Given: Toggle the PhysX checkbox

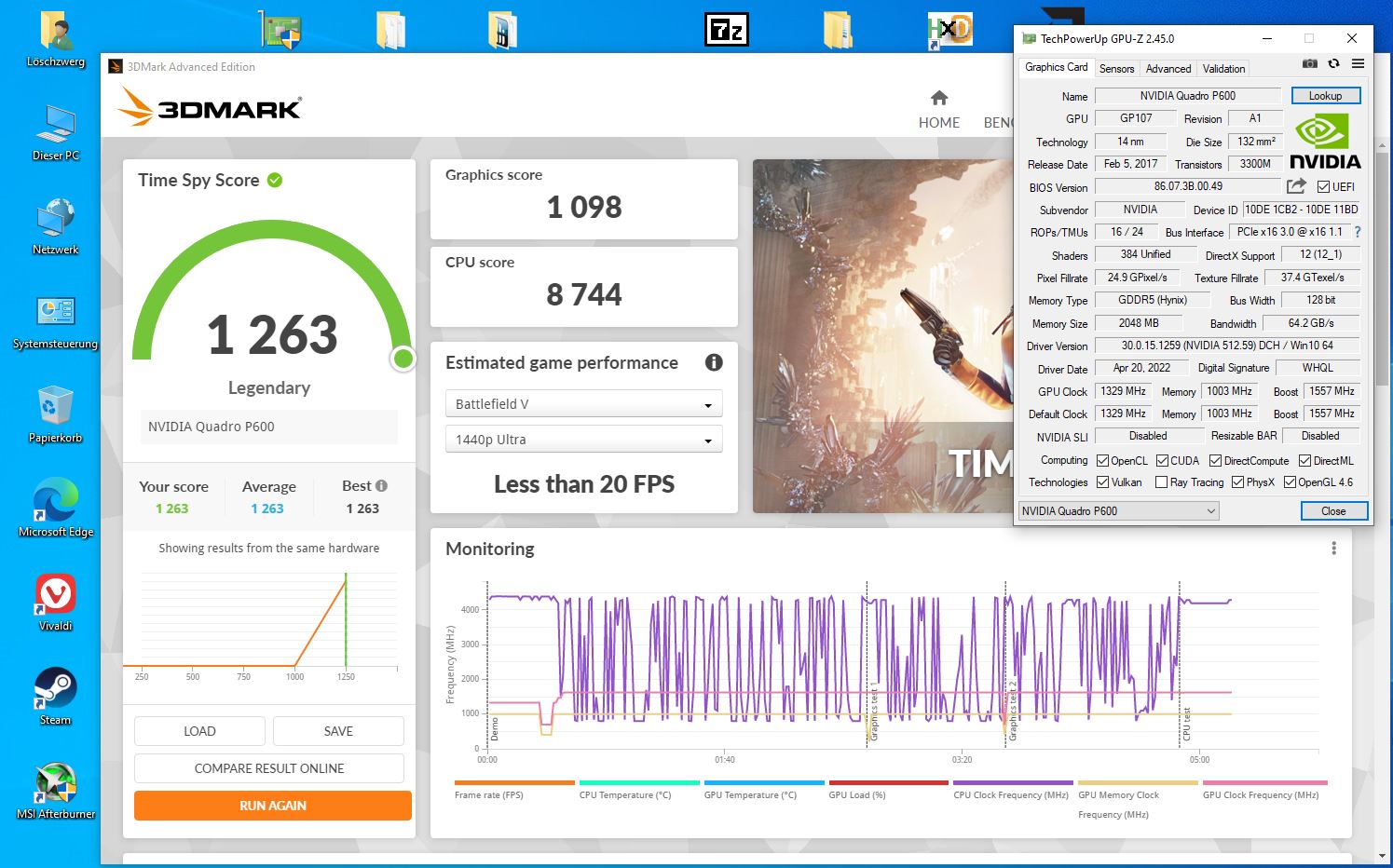Looking at the screenshot, I should coord(1237,482).
